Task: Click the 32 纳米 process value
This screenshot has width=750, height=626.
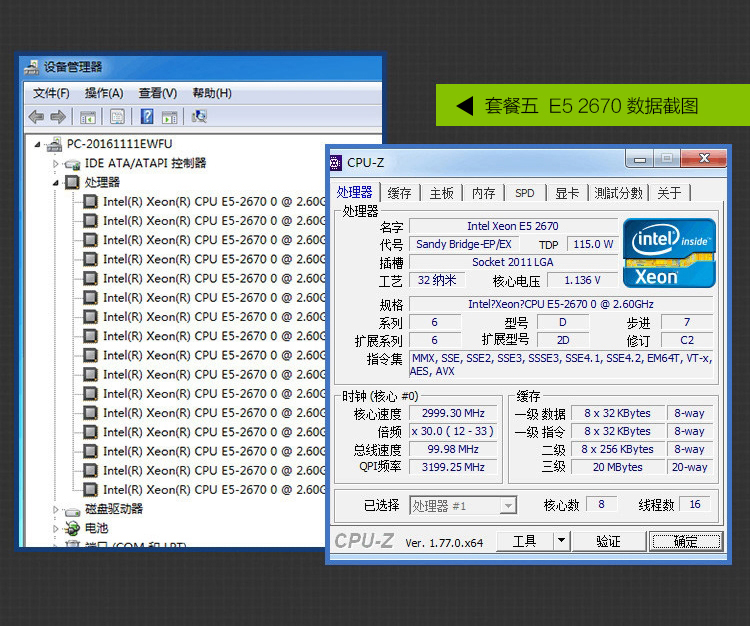Action: [x=437, y=280]
